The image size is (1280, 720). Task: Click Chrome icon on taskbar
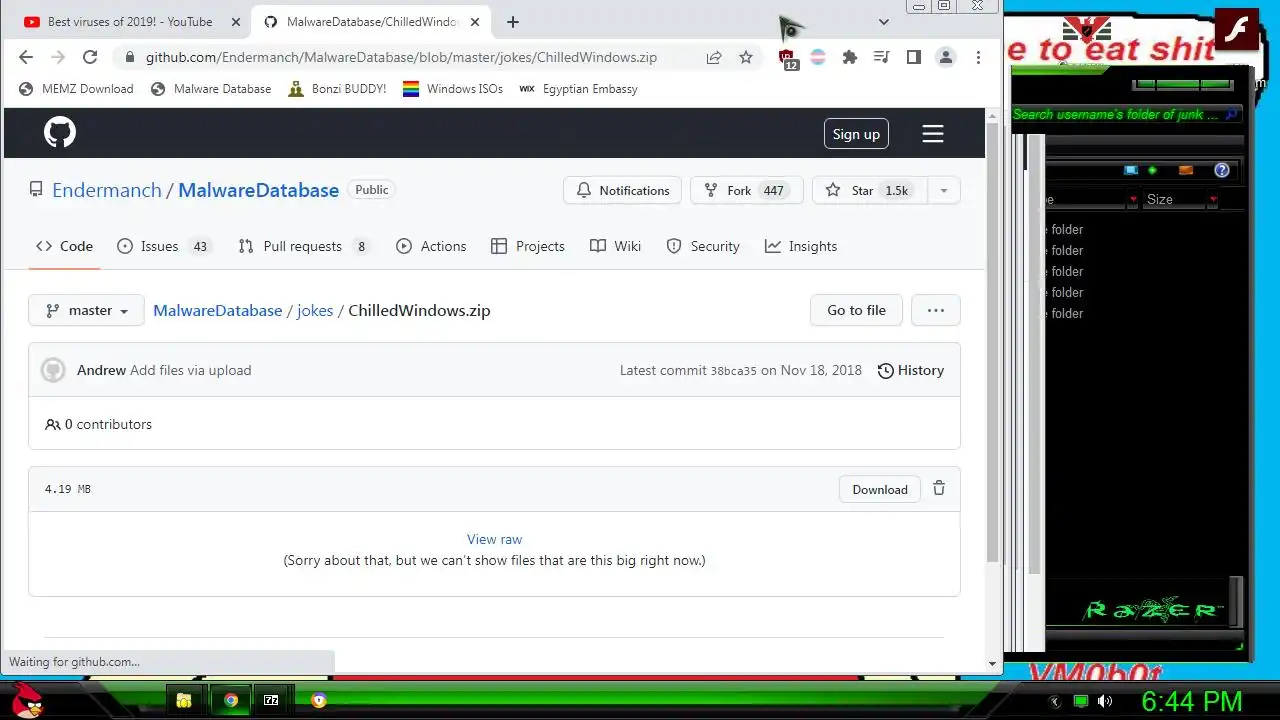(231, 700)
